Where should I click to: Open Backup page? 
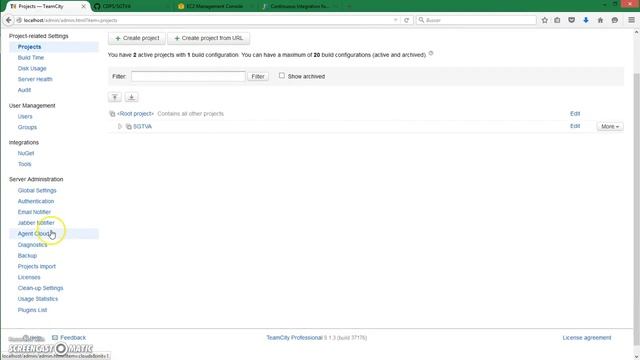click(x=27, y=256)
